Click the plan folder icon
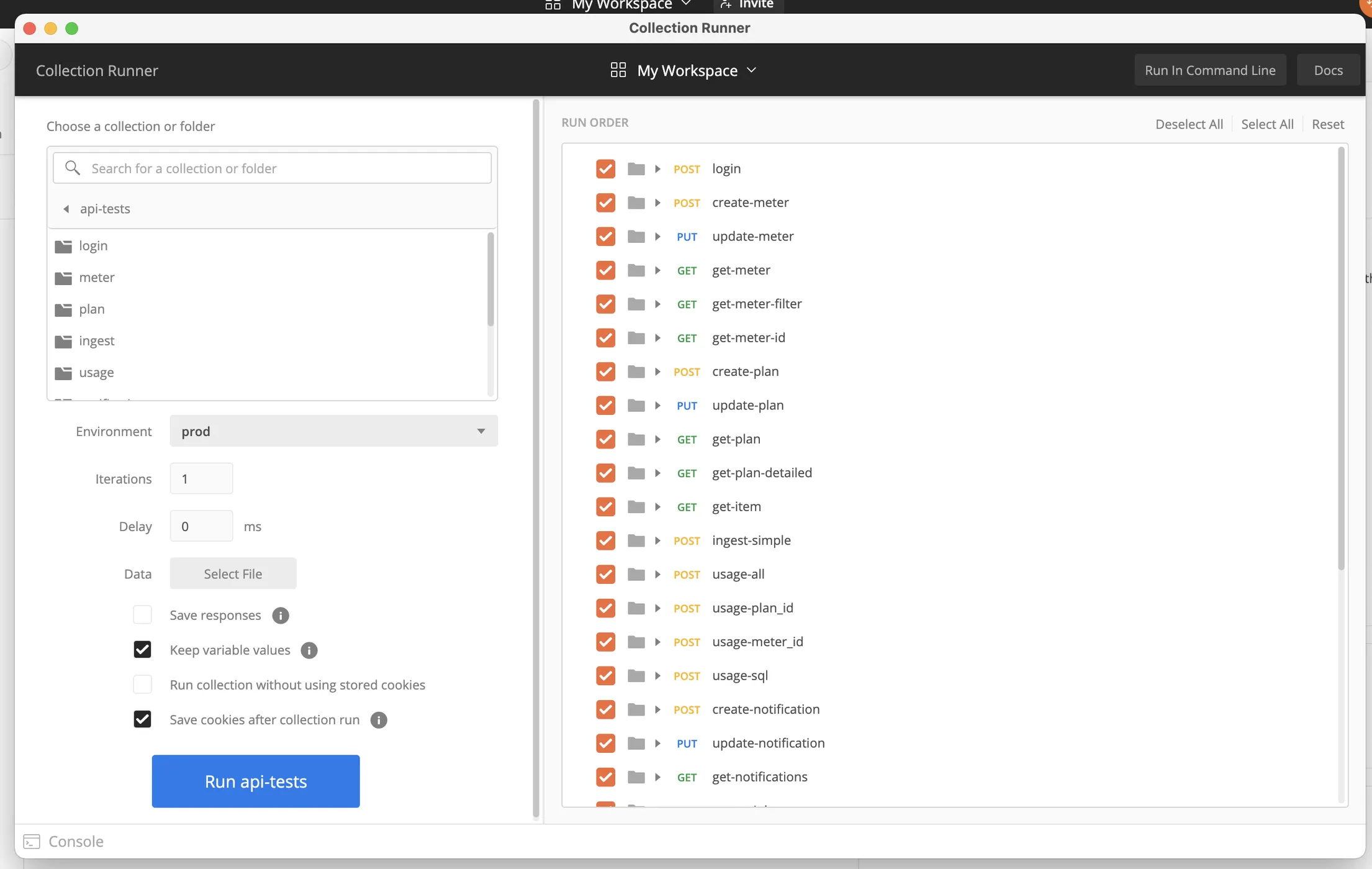 tap(63, 309)
